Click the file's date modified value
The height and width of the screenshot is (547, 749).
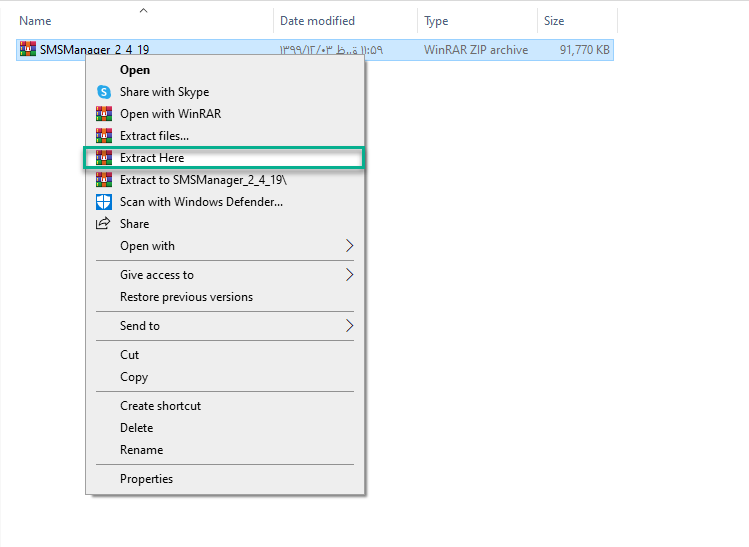(x=331, y=50)
